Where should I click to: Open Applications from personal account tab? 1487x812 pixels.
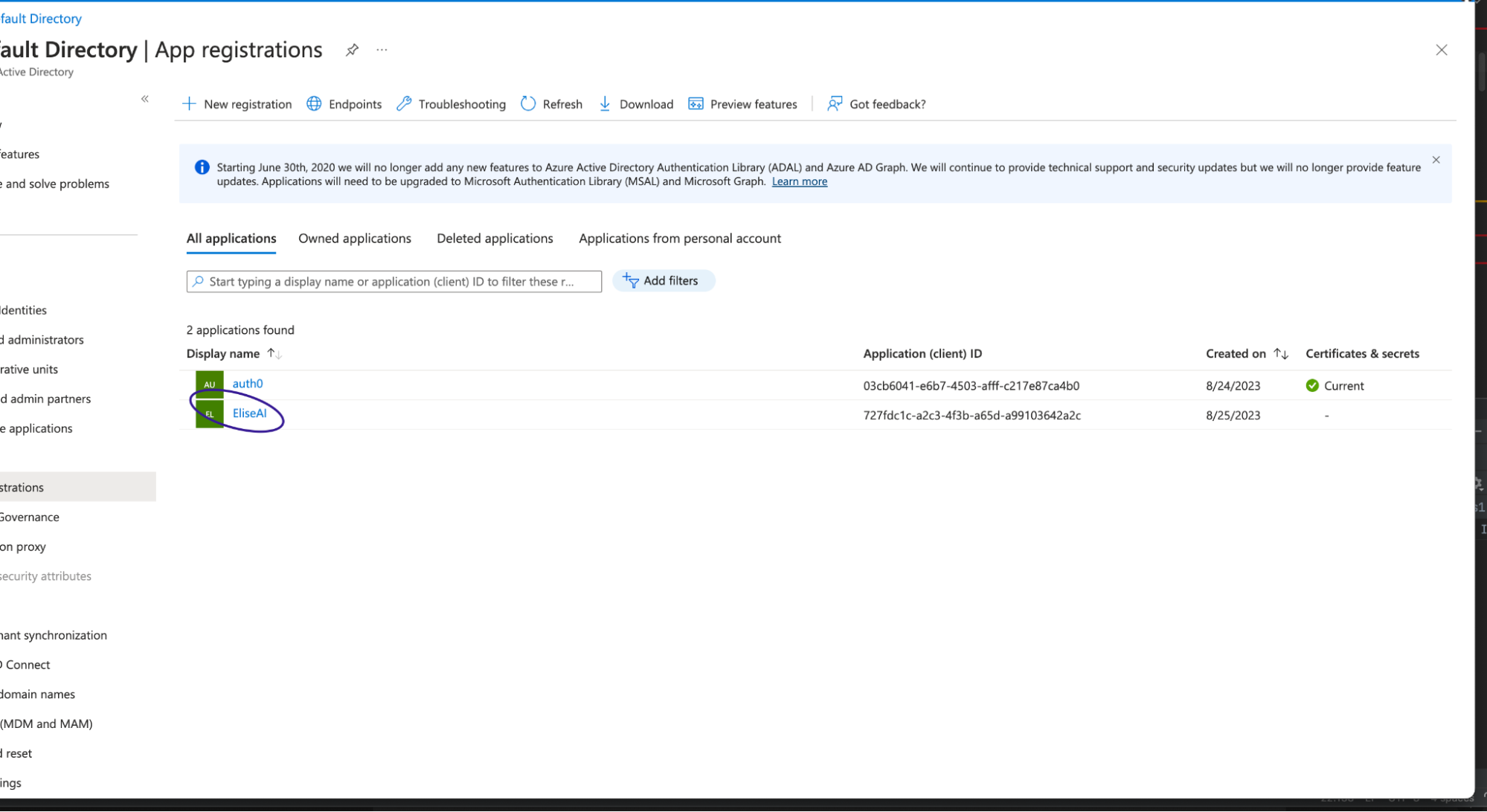pos(680,239)
